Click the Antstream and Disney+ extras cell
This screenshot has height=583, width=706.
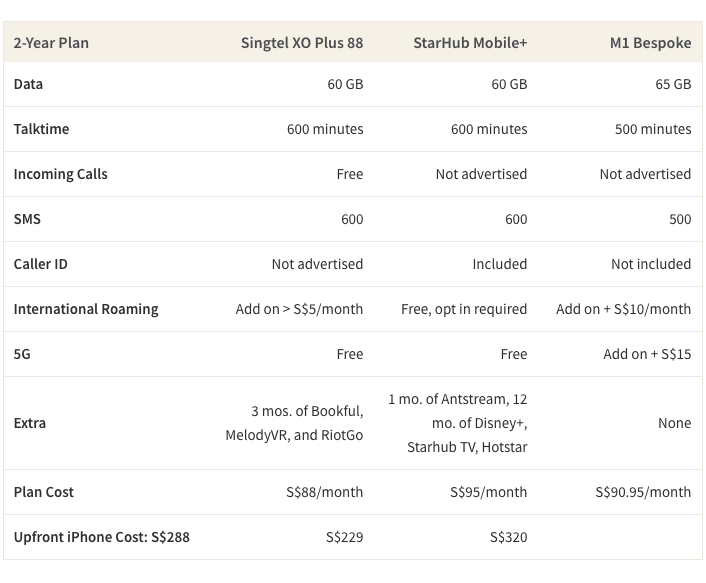click(458, 423)
